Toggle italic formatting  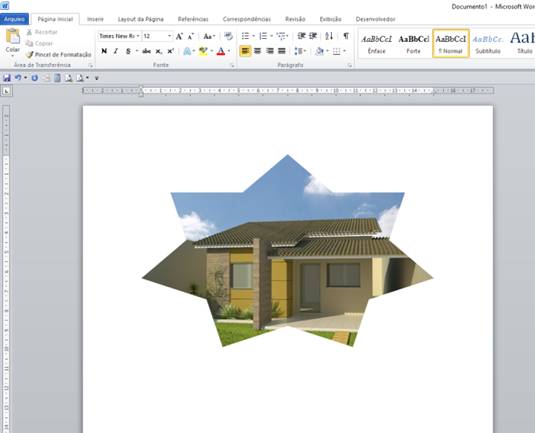pyautogui.click(x=116, y=51)
